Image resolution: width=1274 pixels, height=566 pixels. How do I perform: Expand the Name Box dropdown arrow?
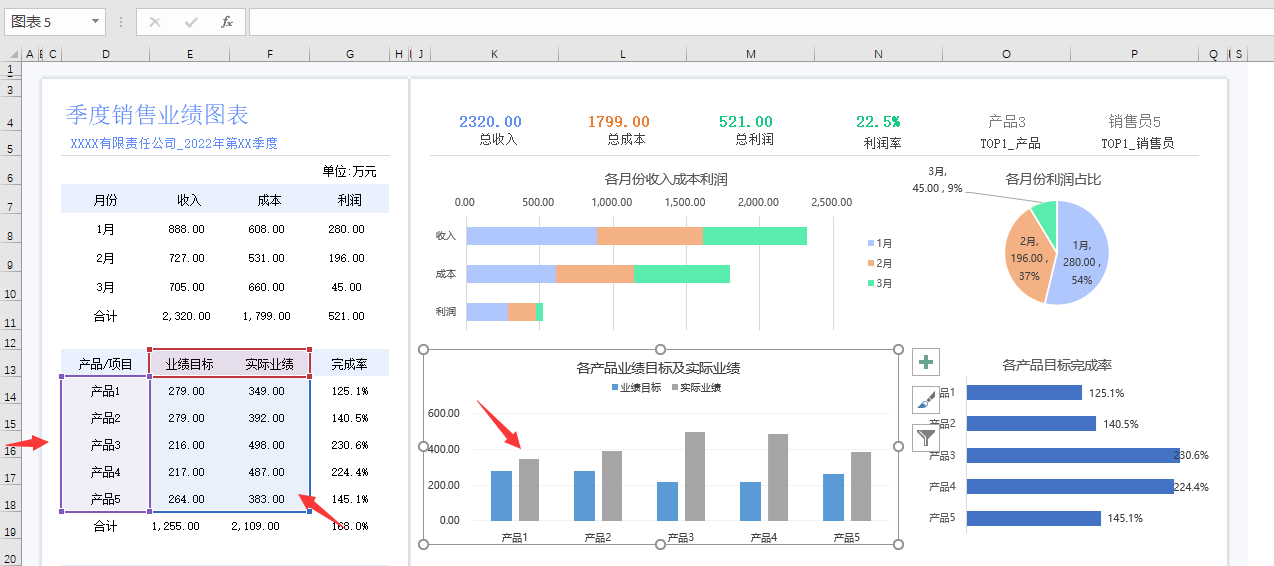[x=96, y=21]
